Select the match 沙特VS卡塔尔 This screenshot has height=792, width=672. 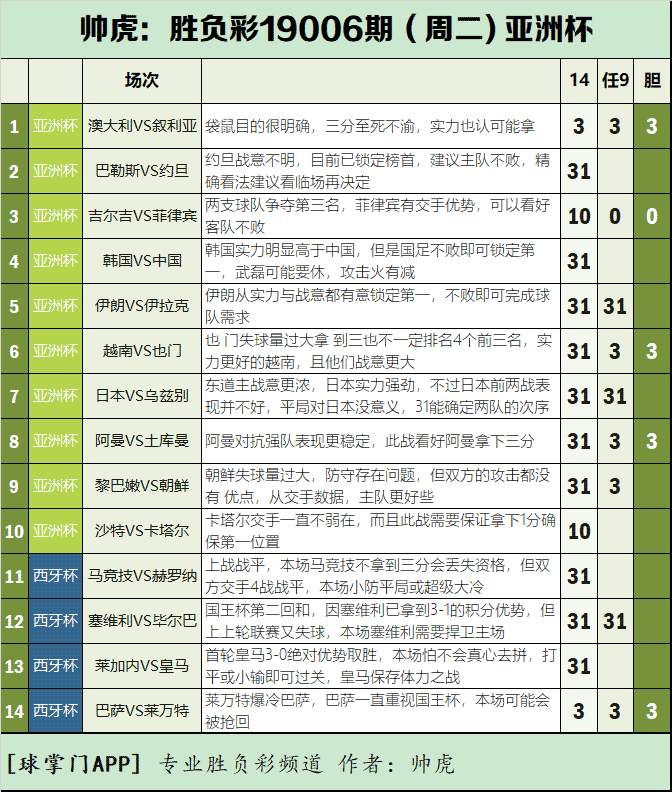(142, 531)
